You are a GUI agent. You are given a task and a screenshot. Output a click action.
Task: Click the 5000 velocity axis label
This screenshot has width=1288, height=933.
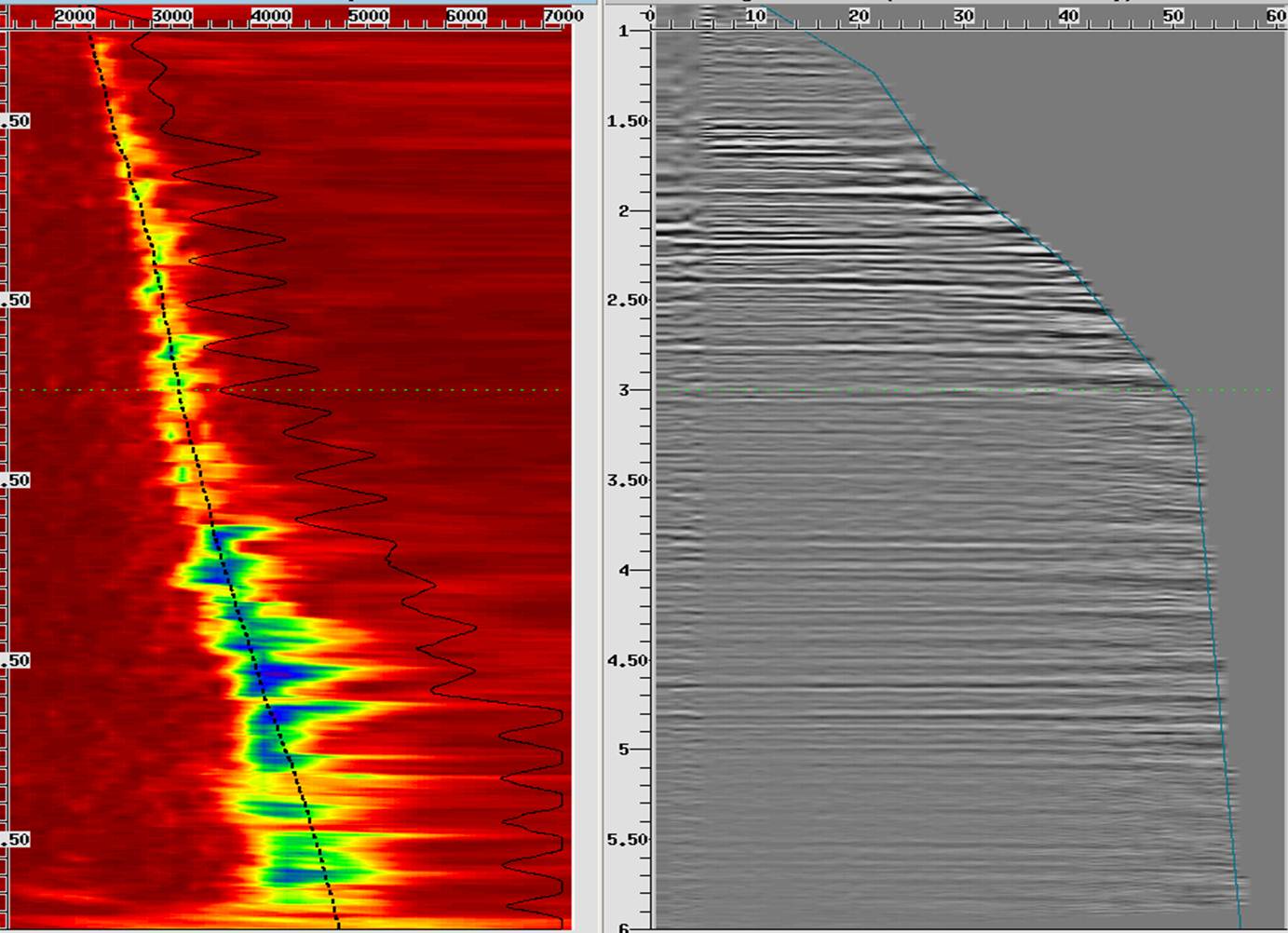click(x=368, y=15)
